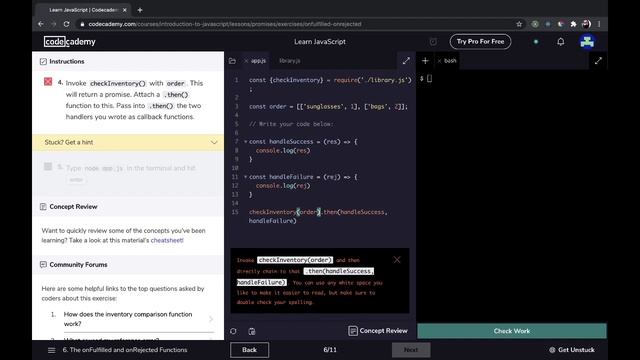Open the cheatsheet link
640x360 pixels.
tap(167, 240)
